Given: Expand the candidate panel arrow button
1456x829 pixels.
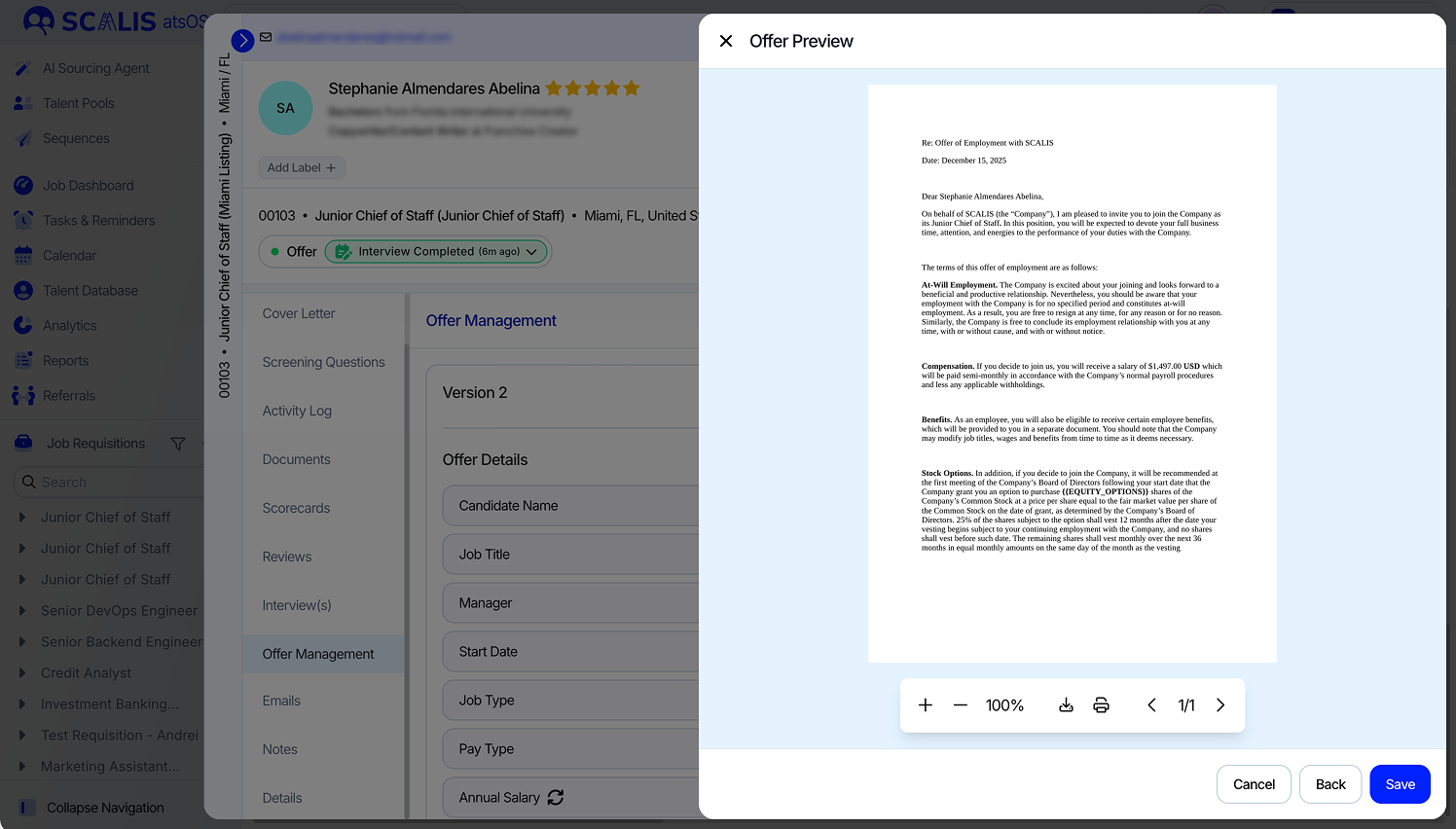Looking at the screenshot, I should point(242,40).
